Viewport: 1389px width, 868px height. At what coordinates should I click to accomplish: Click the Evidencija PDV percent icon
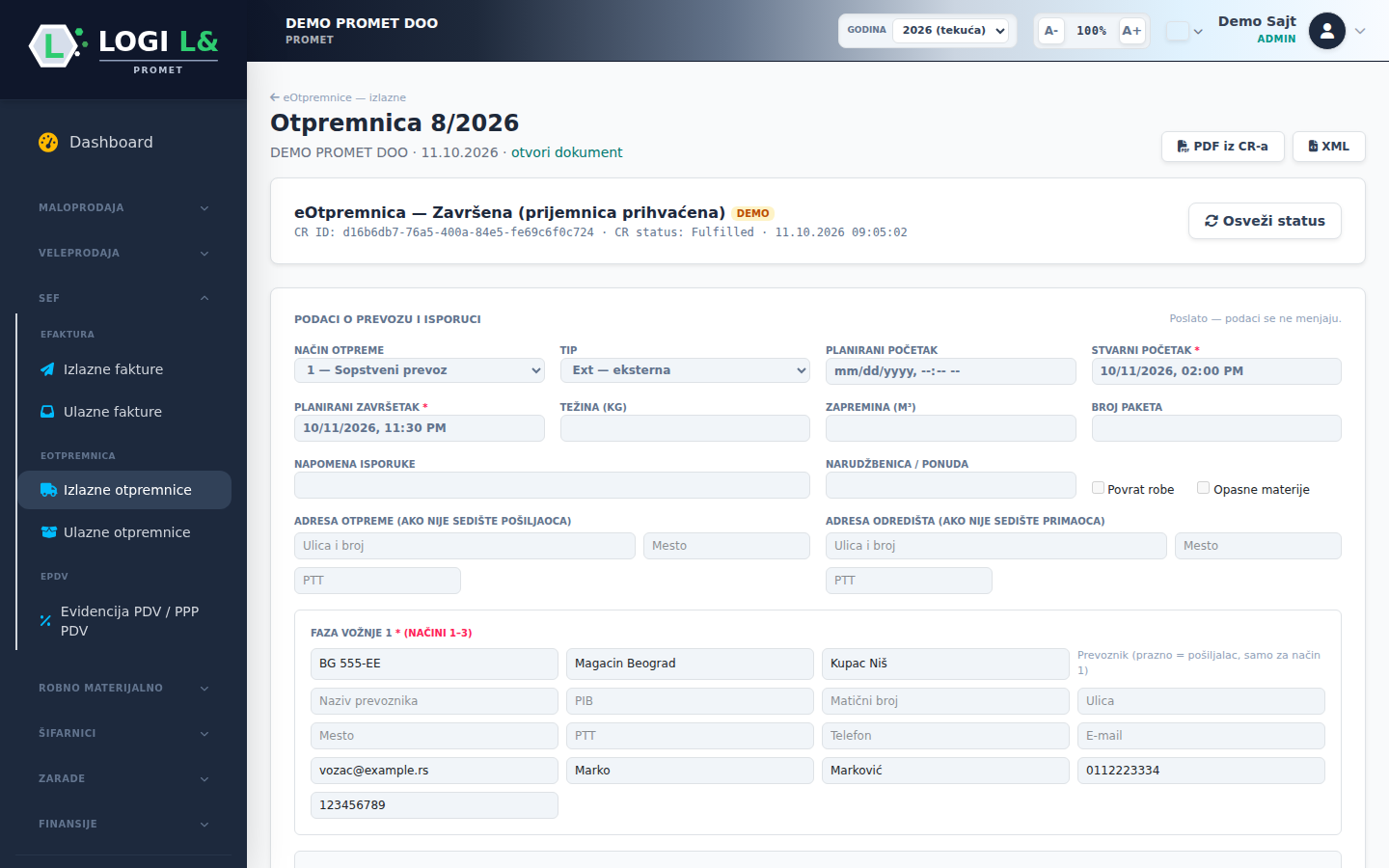pyautogui.click(x=45, y=621)
